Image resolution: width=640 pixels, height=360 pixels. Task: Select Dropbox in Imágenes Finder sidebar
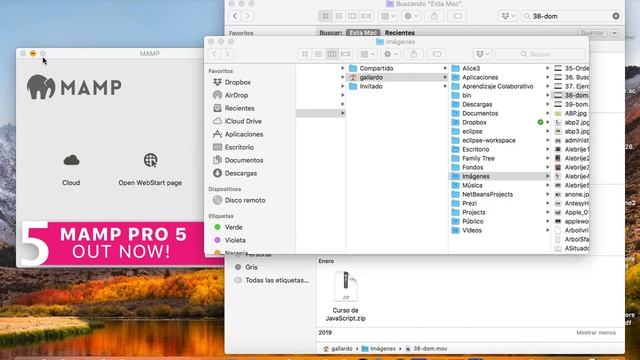pyautogui.click(x=237, y=82)
